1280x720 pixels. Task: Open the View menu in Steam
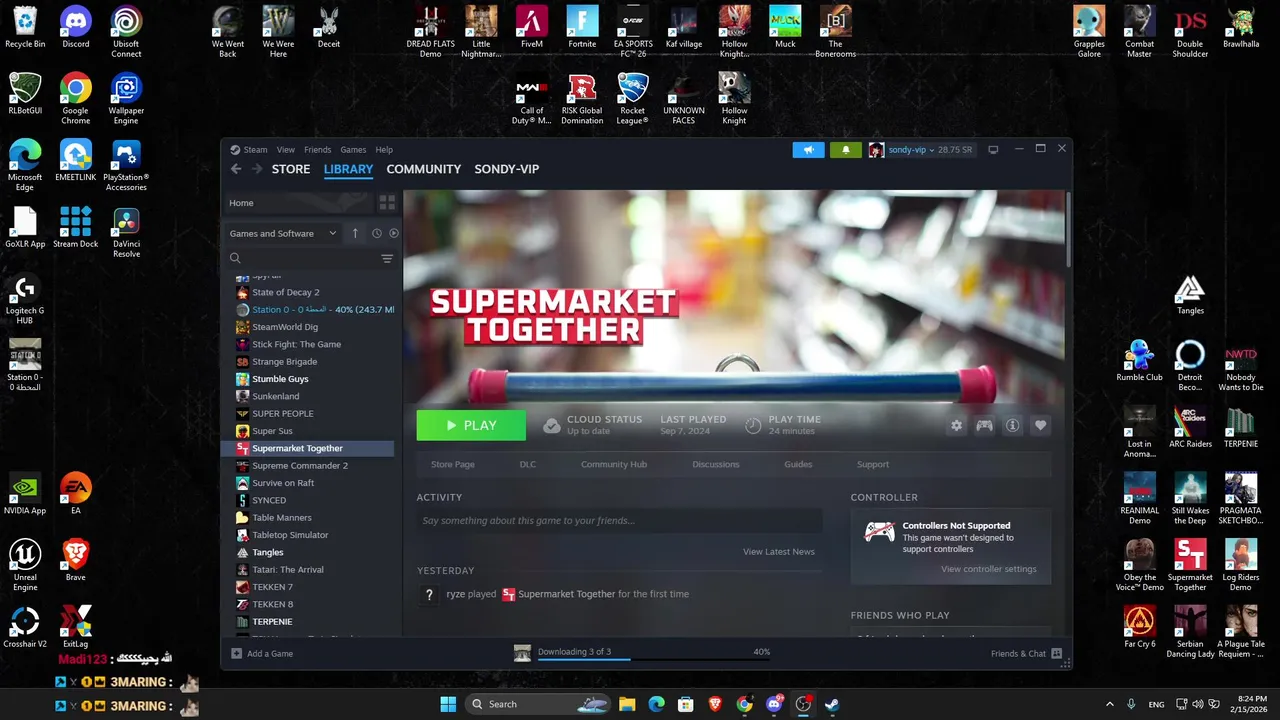click(x=286, y=150)
